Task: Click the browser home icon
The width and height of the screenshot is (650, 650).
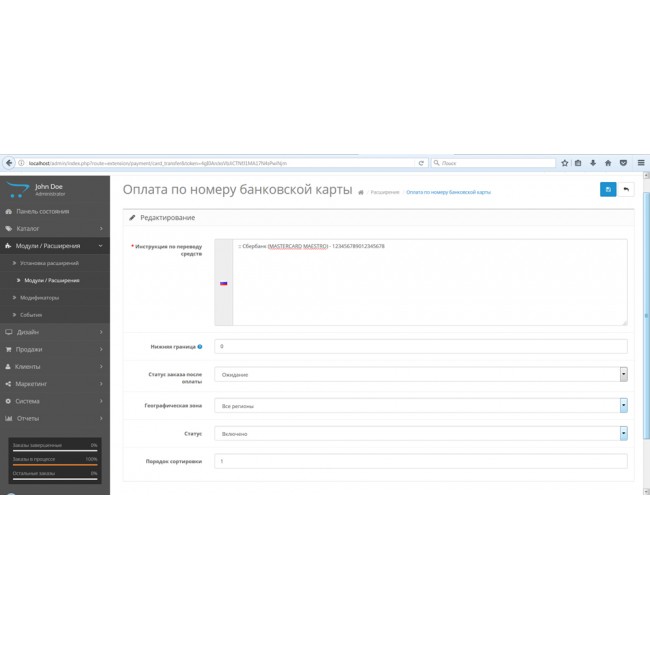Action: 607,162
